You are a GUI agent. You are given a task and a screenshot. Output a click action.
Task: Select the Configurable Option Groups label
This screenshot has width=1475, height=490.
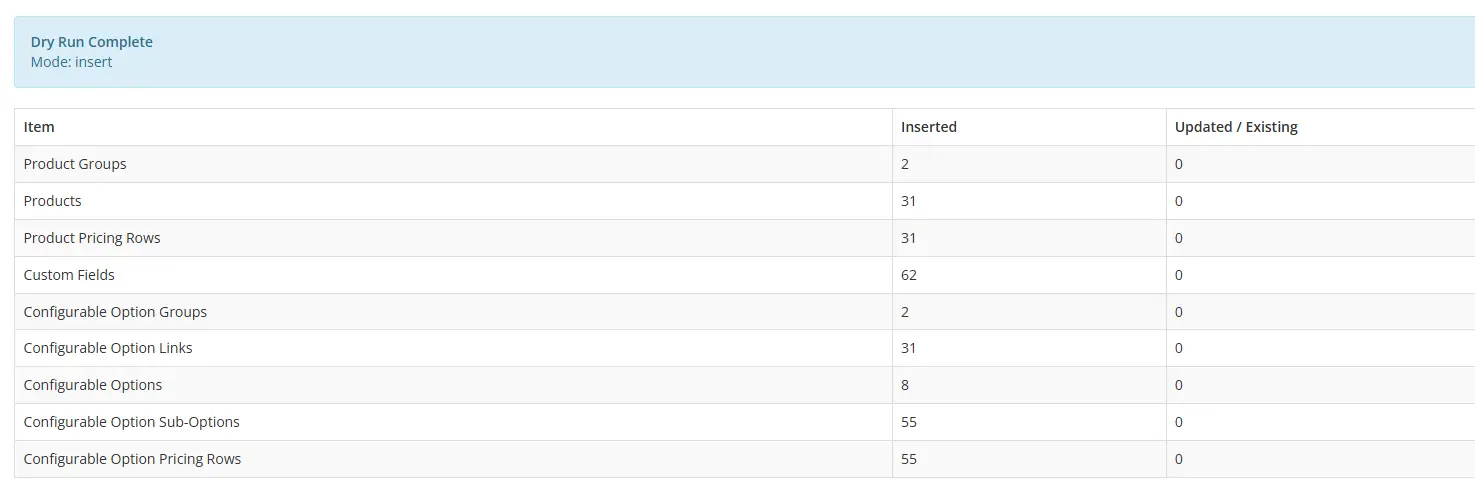click(115, 312)
